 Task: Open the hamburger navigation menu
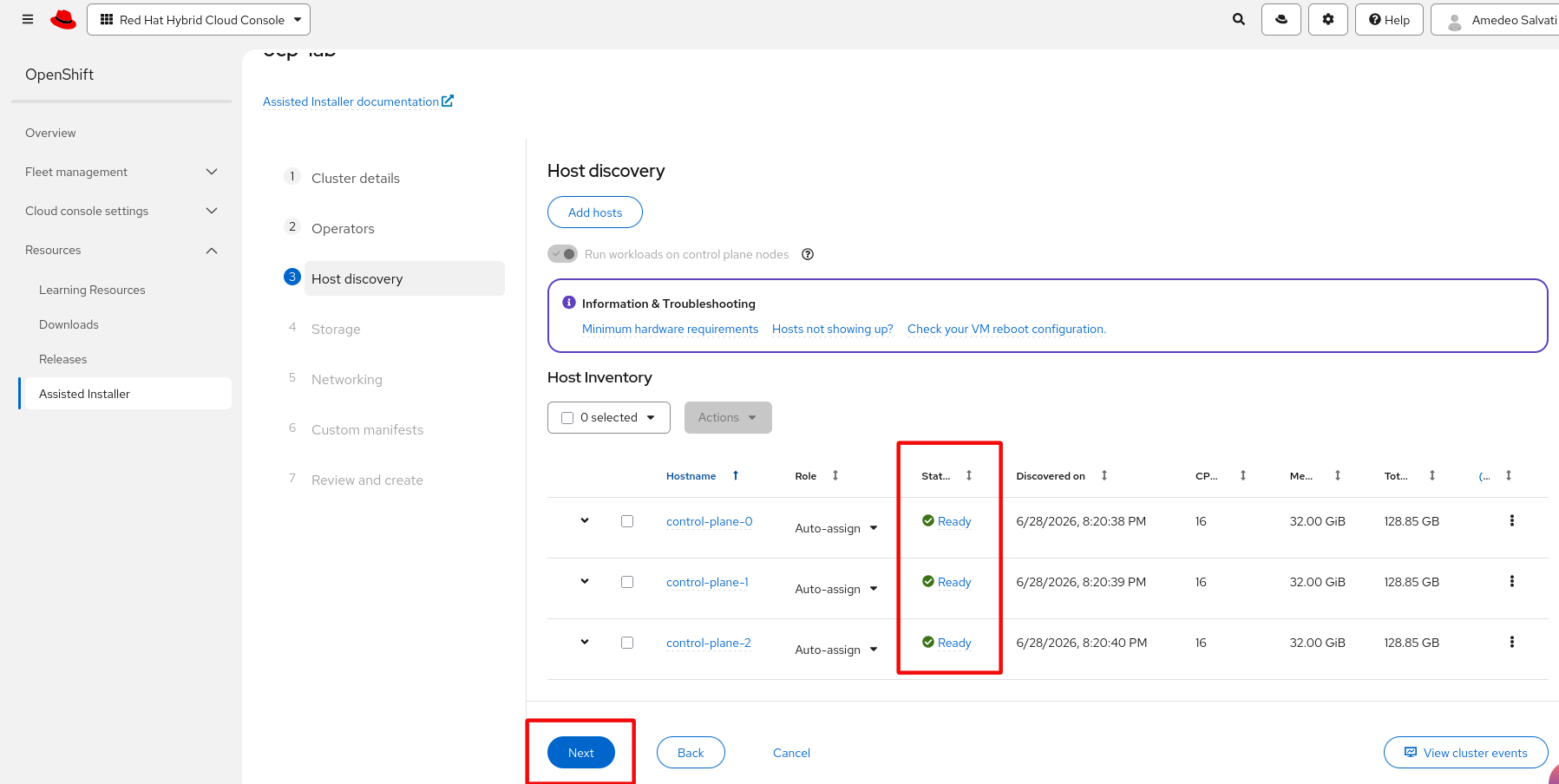tap(28, 19)
